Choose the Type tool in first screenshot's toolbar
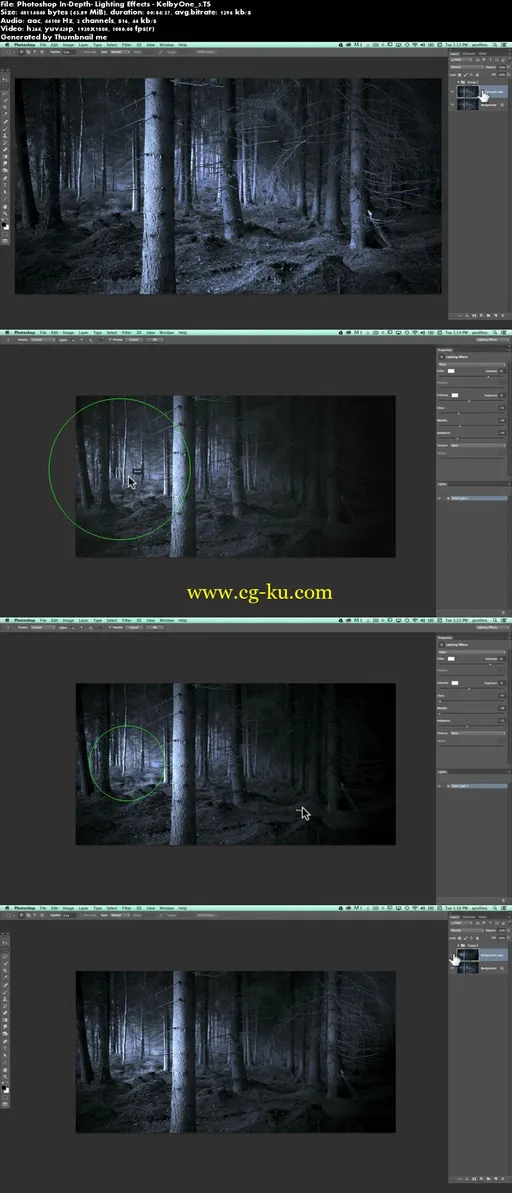512x1193 pixels. pos(5,185)
